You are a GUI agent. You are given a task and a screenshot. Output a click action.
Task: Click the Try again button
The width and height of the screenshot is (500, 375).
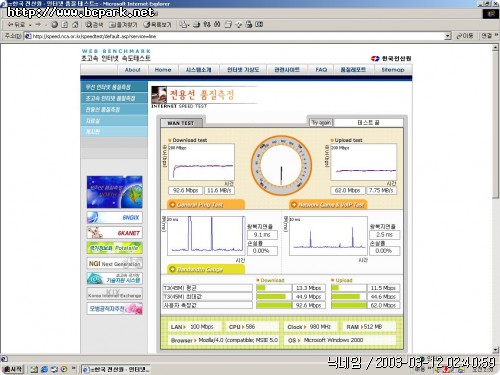pyautogui.click(x=321, y=123)
